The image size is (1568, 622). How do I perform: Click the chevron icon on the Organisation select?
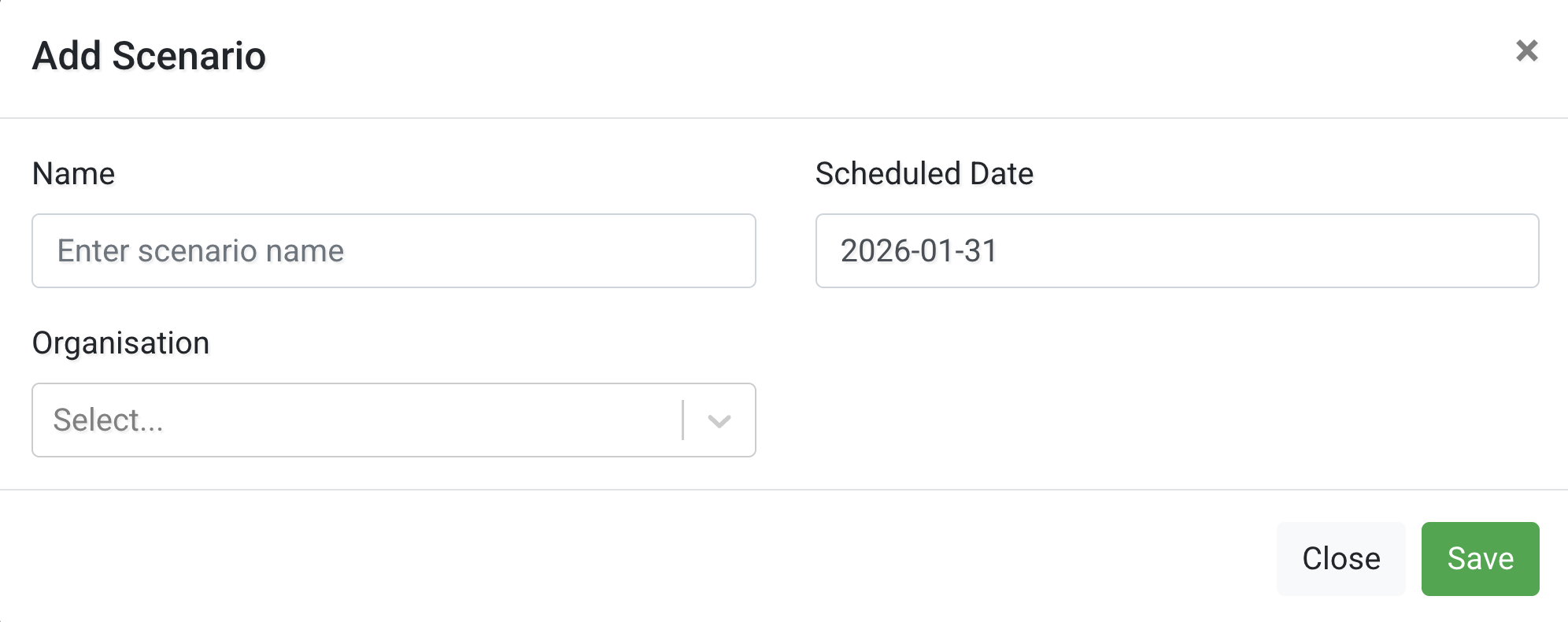coord(719,420)
